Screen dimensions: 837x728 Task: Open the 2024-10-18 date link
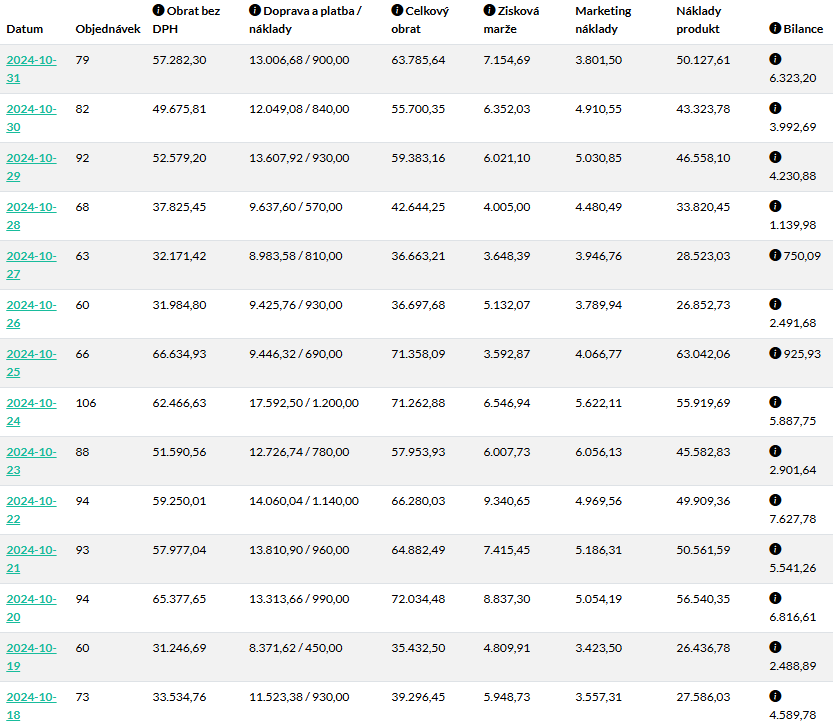click(31, 706)
